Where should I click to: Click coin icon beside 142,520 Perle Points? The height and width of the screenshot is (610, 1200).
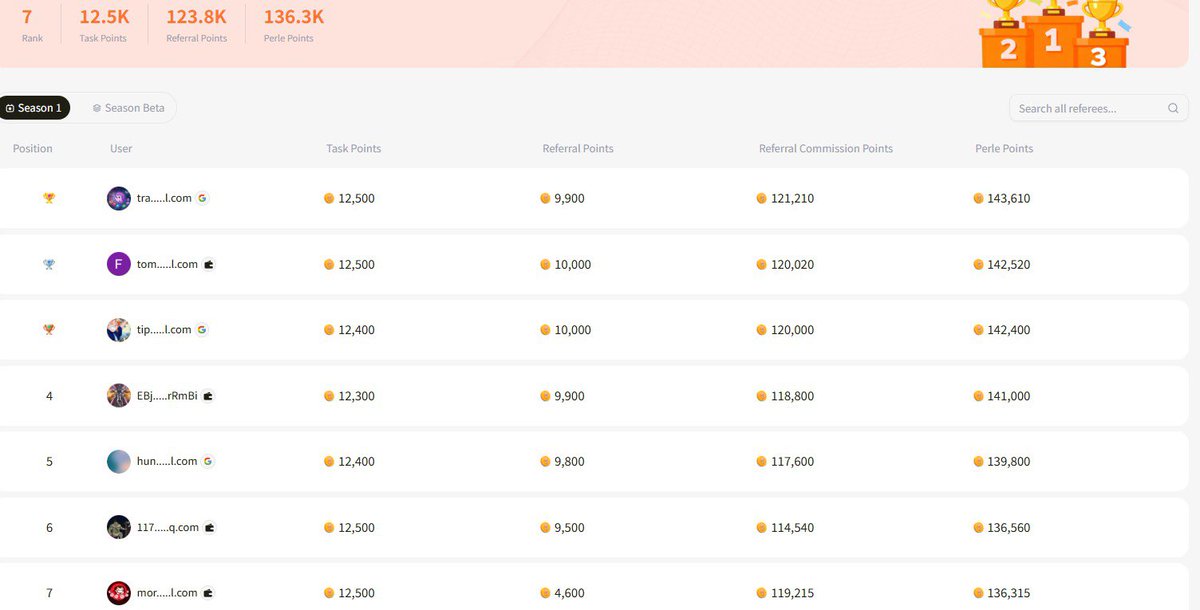click(978, 264)
